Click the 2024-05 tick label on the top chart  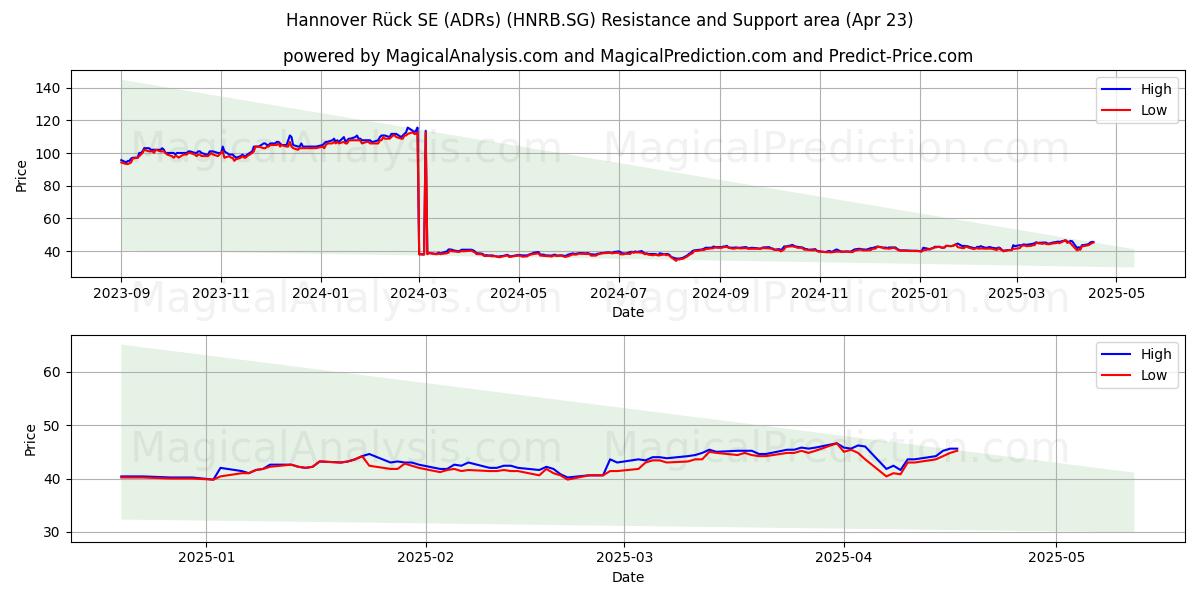pyautogui.click(x=517, y=294)
